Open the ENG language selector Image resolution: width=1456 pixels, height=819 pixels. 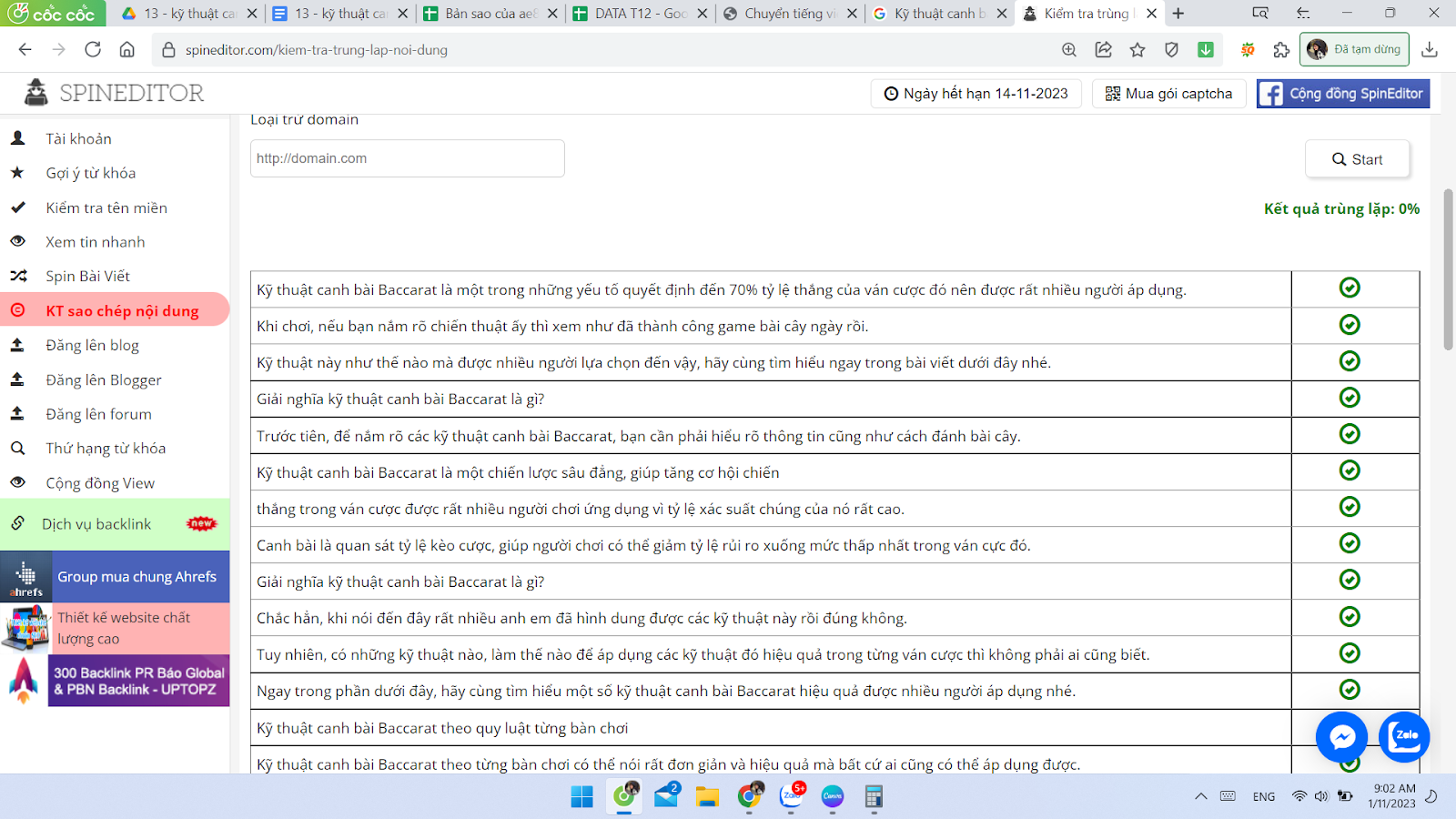[x=1263, y=796]
